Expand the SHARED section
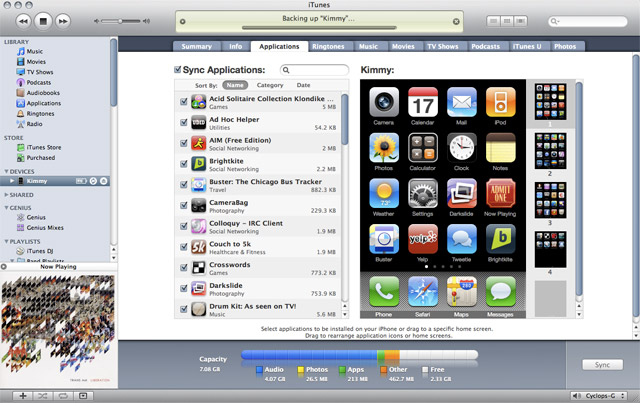The width and height of the screenshot is (640, 403). coord(6,195)
